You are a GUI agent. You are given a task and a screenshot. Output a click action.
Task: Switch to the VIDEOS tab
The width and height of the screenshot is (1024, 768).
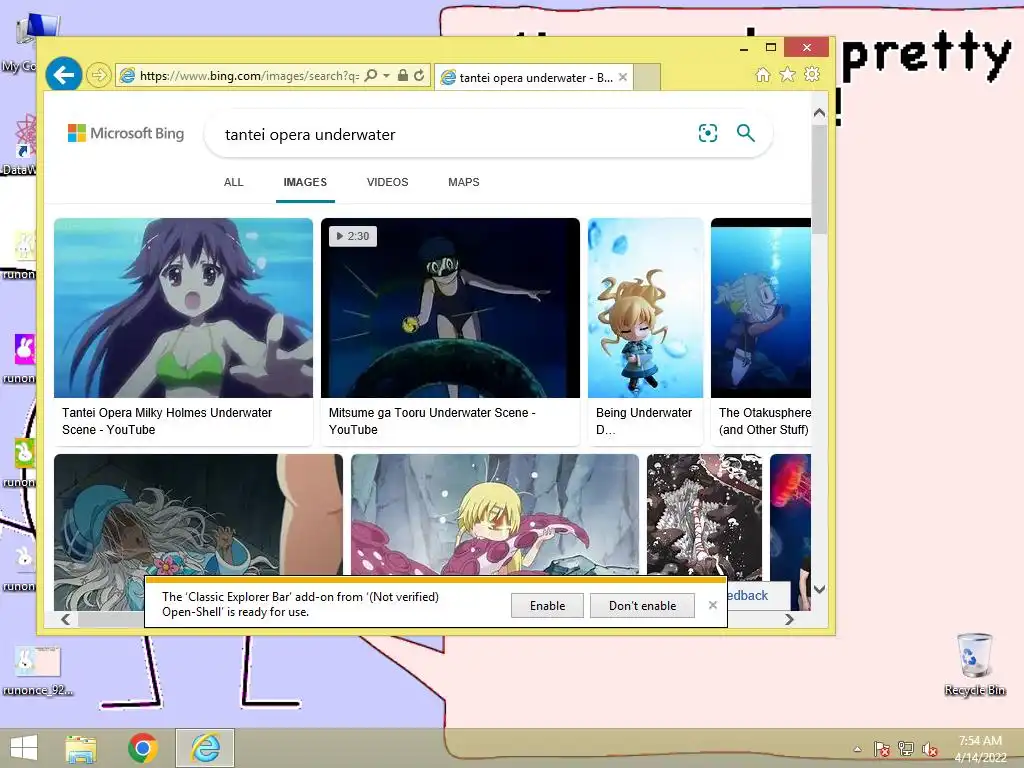tap(387, 182)
